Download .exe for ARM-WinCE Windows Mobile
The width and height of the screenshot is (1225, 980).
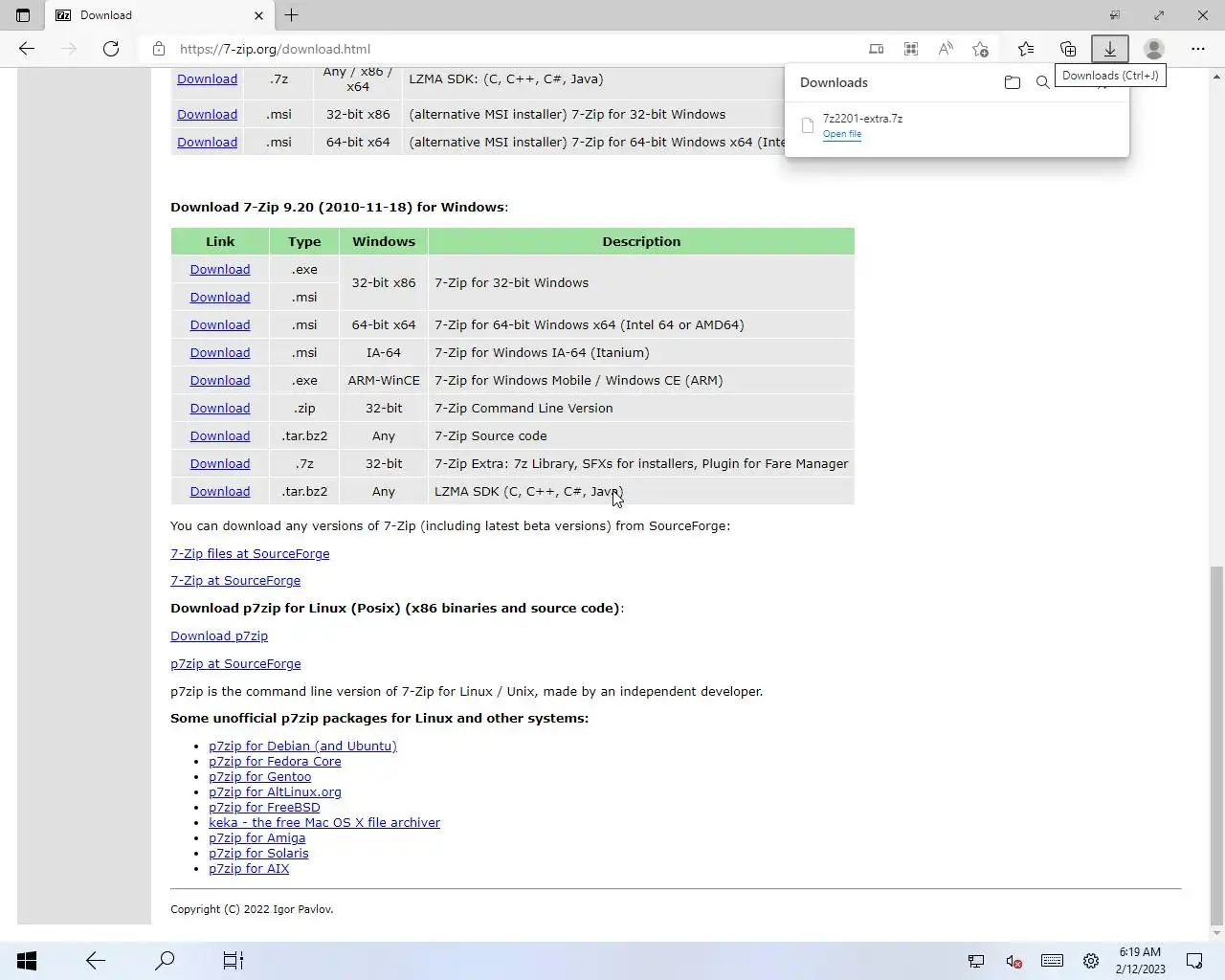220,380
